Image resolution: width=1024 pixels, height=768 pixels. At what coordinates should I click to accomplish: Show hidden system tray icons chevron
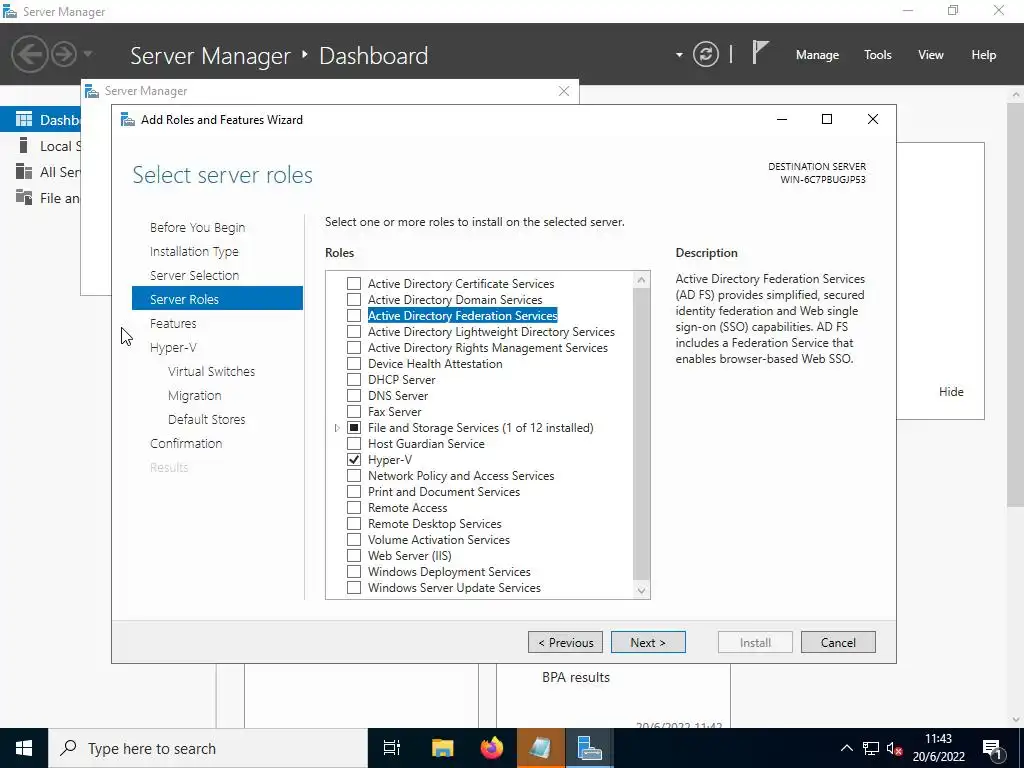[846, 748]
